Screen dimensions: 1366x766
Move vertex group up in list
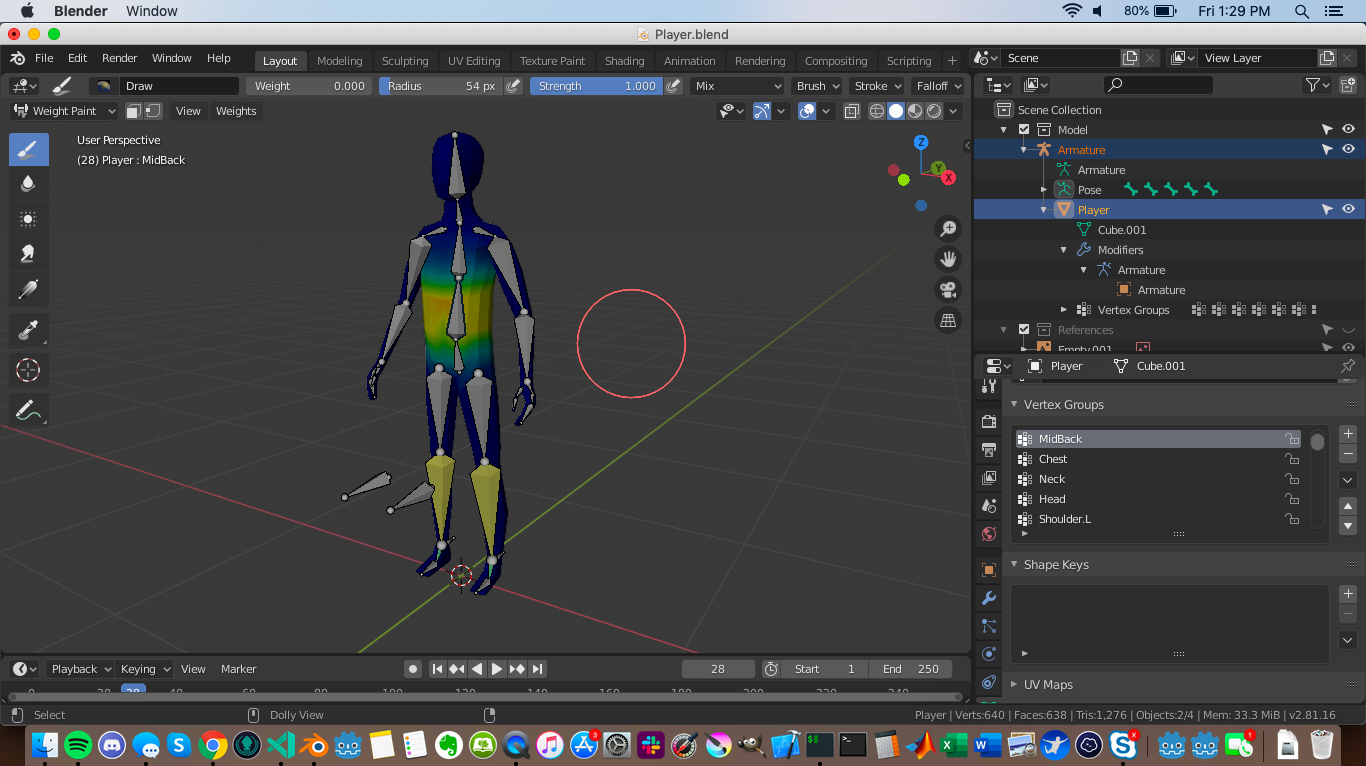tap(1348, 506)
